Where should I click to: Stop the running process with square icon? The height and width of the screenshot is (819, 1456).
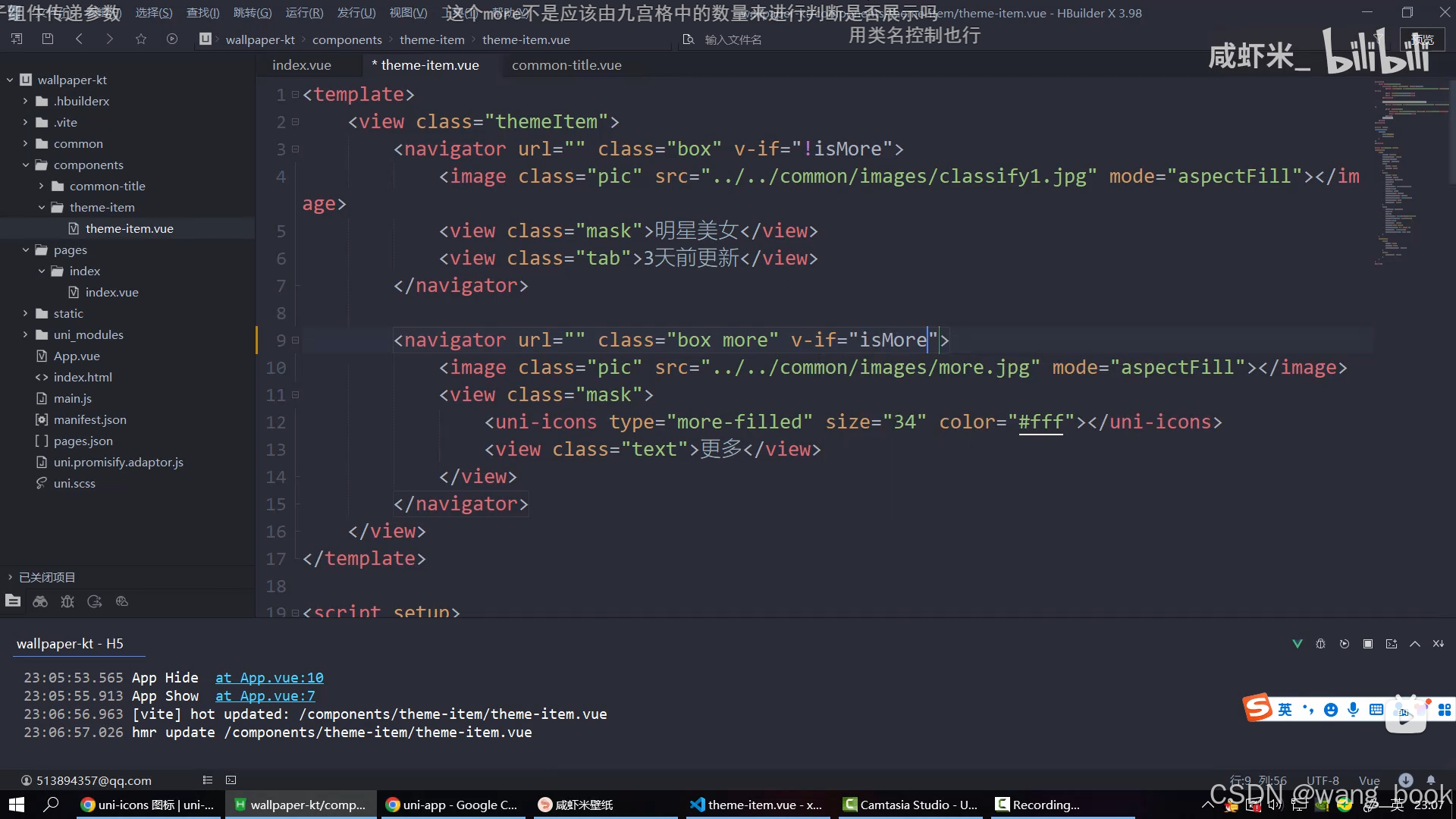click(1368, 644)
